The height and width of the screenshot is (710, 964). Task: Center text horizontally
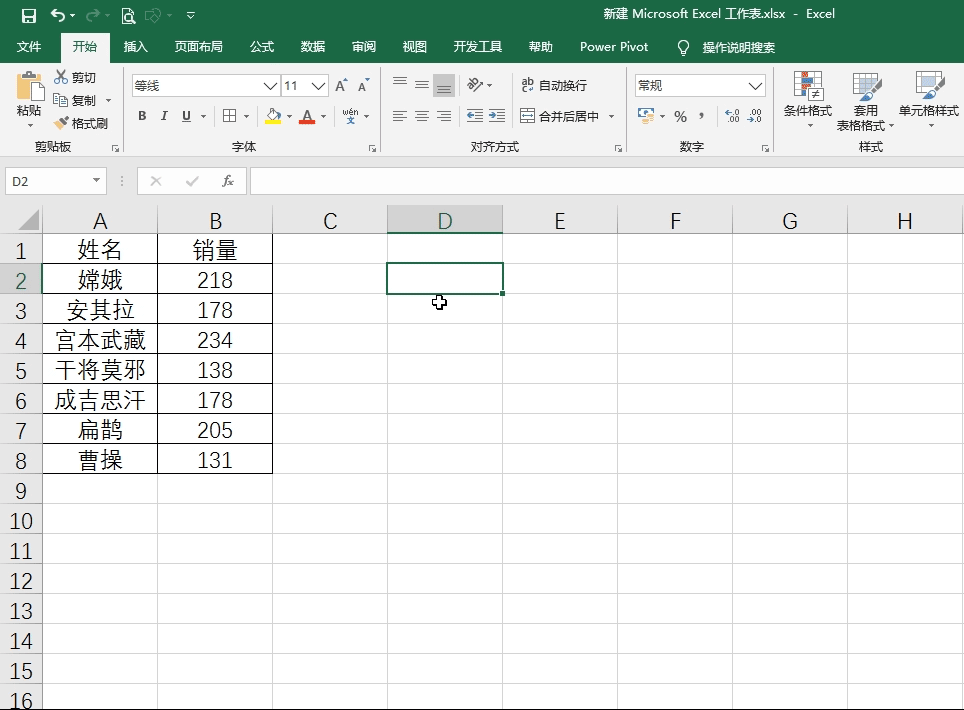pyautogui.click(x=422, y=116)
